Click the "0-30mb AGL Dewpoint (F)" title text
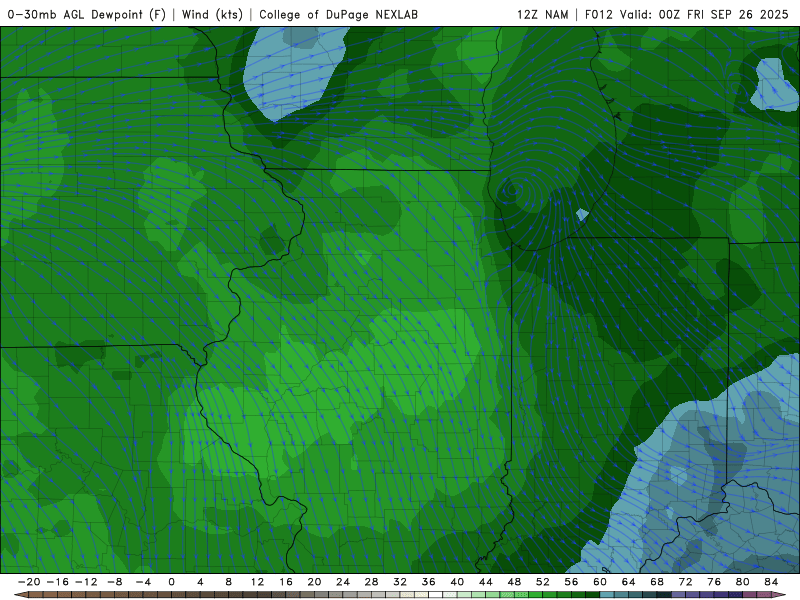 (x=87, y=14)
